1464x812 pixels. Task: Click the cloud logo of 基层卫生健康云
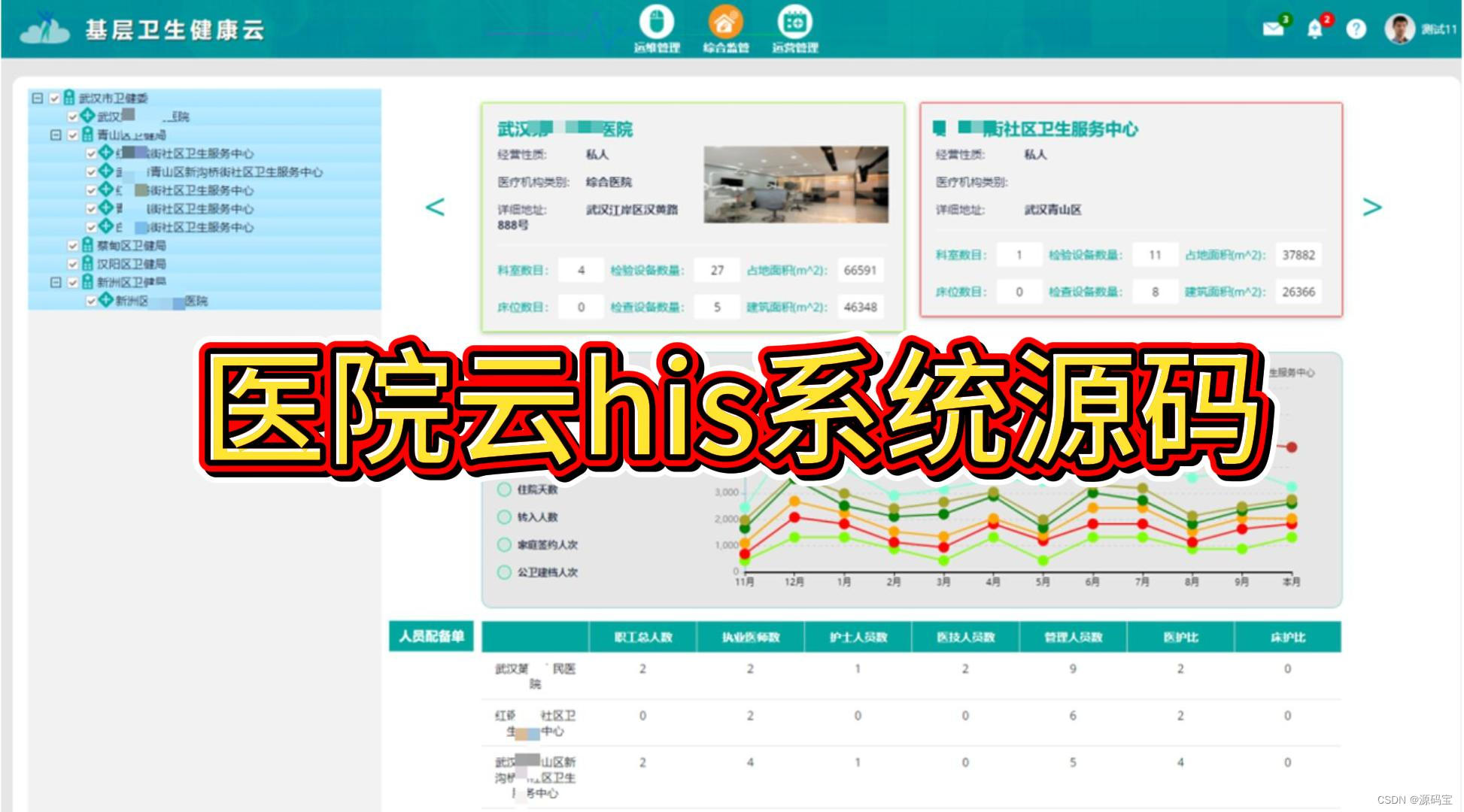45,29
